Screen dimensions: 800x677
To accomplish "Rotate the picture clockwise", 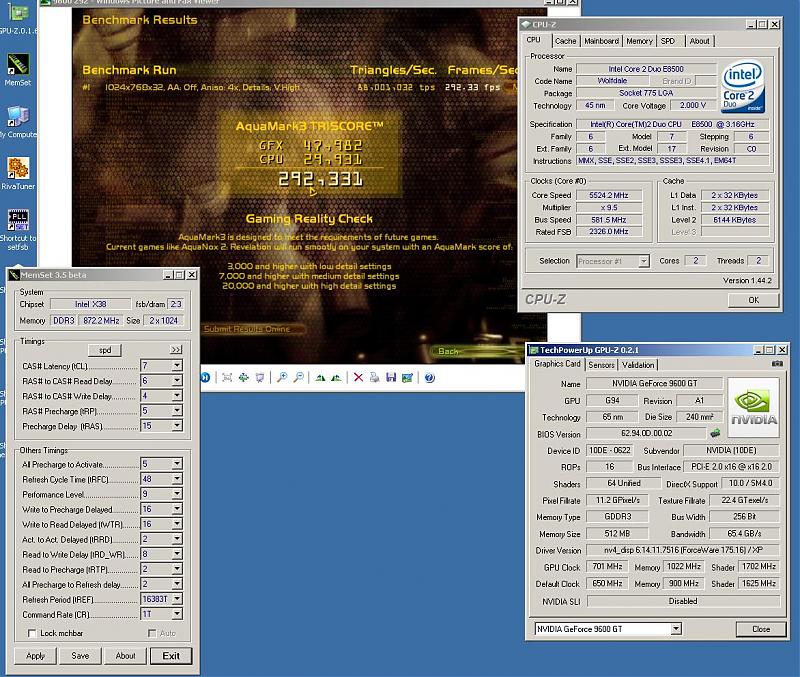I will click(320, 378).
